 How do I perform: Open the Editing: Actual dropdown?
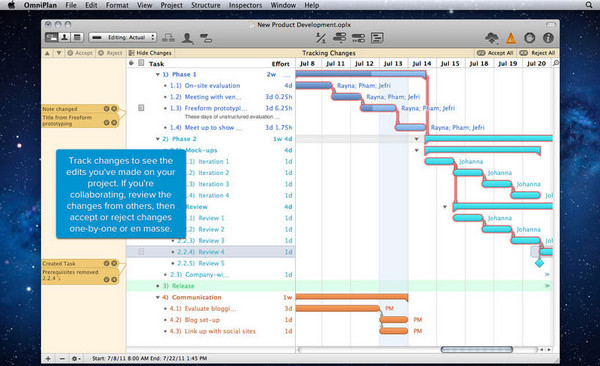click(x=123, y=37)
